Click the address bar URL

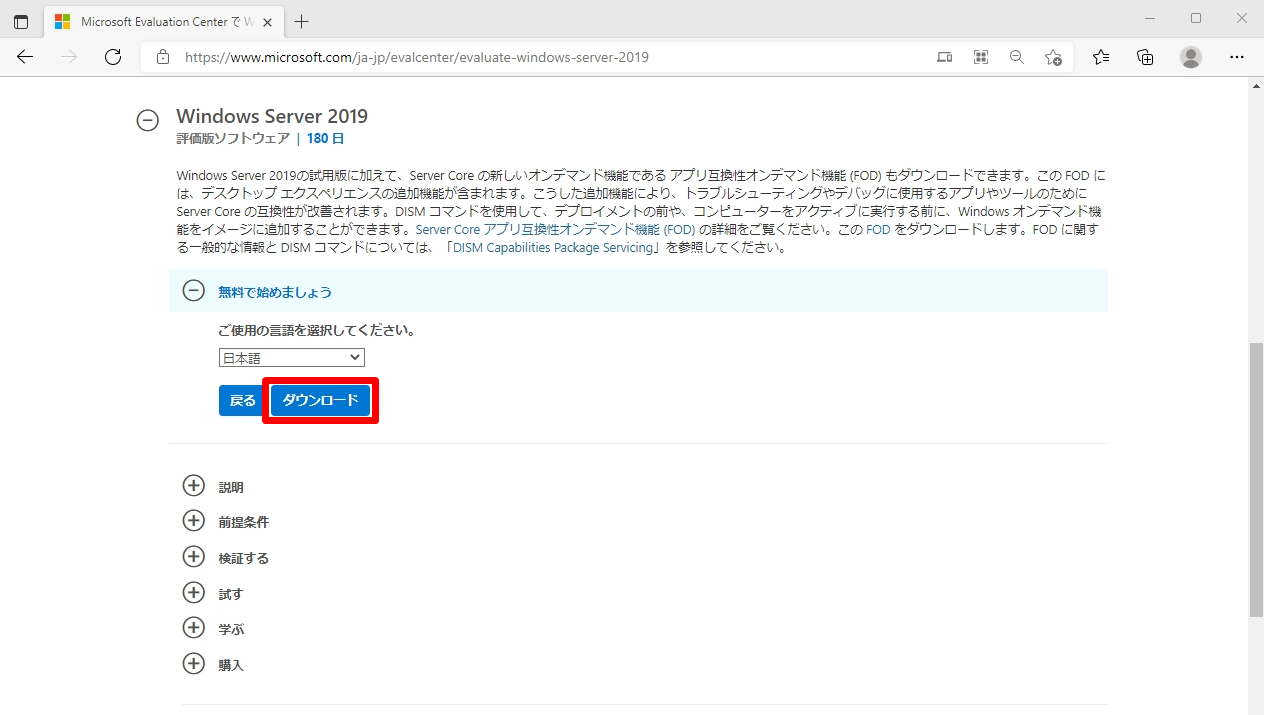pos(417,57)
